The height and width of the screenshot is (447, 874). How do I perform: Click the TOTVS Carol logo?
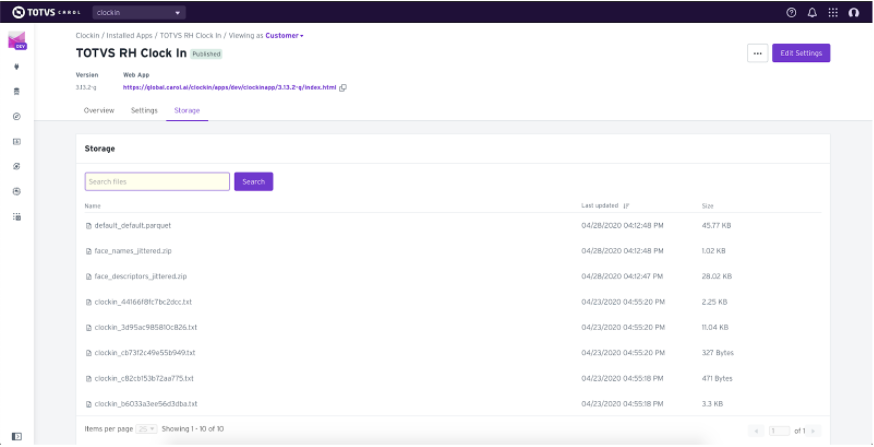(46, 12)
